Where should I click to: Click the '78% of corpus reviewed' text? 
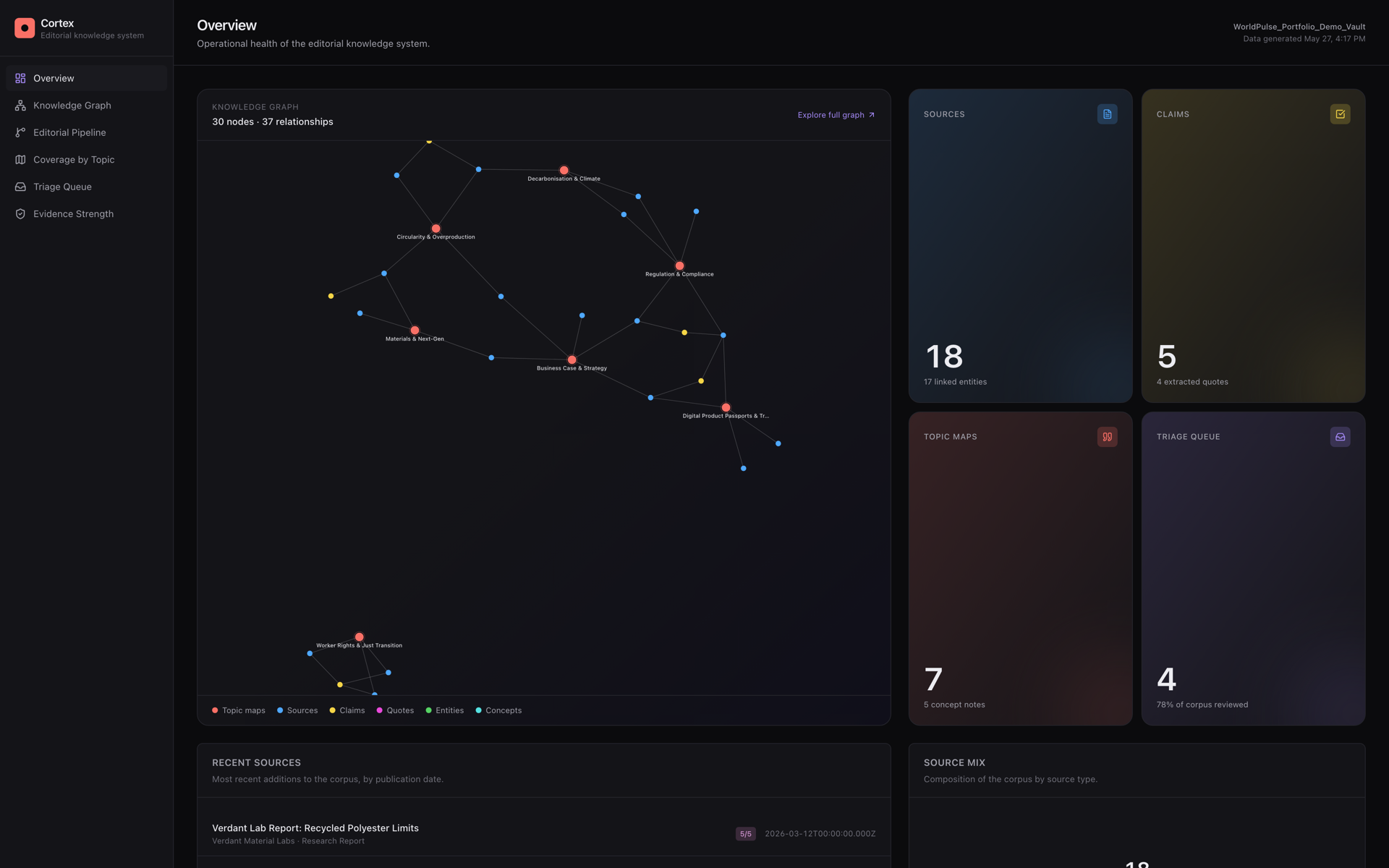[x=1202, y=705]
